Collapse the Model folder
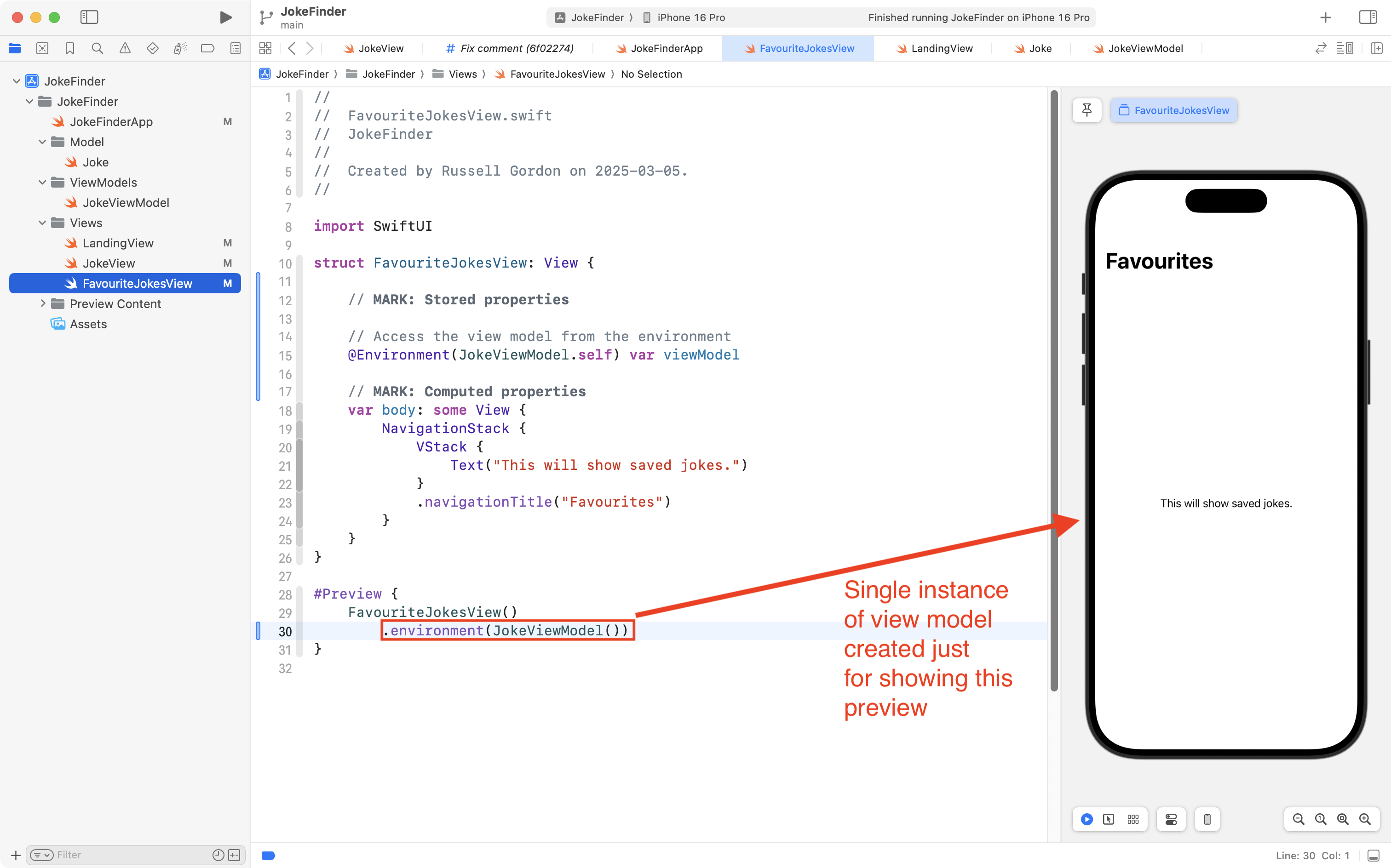The height and width of the screenshot is (868, 1391). (x=42, y=142)
